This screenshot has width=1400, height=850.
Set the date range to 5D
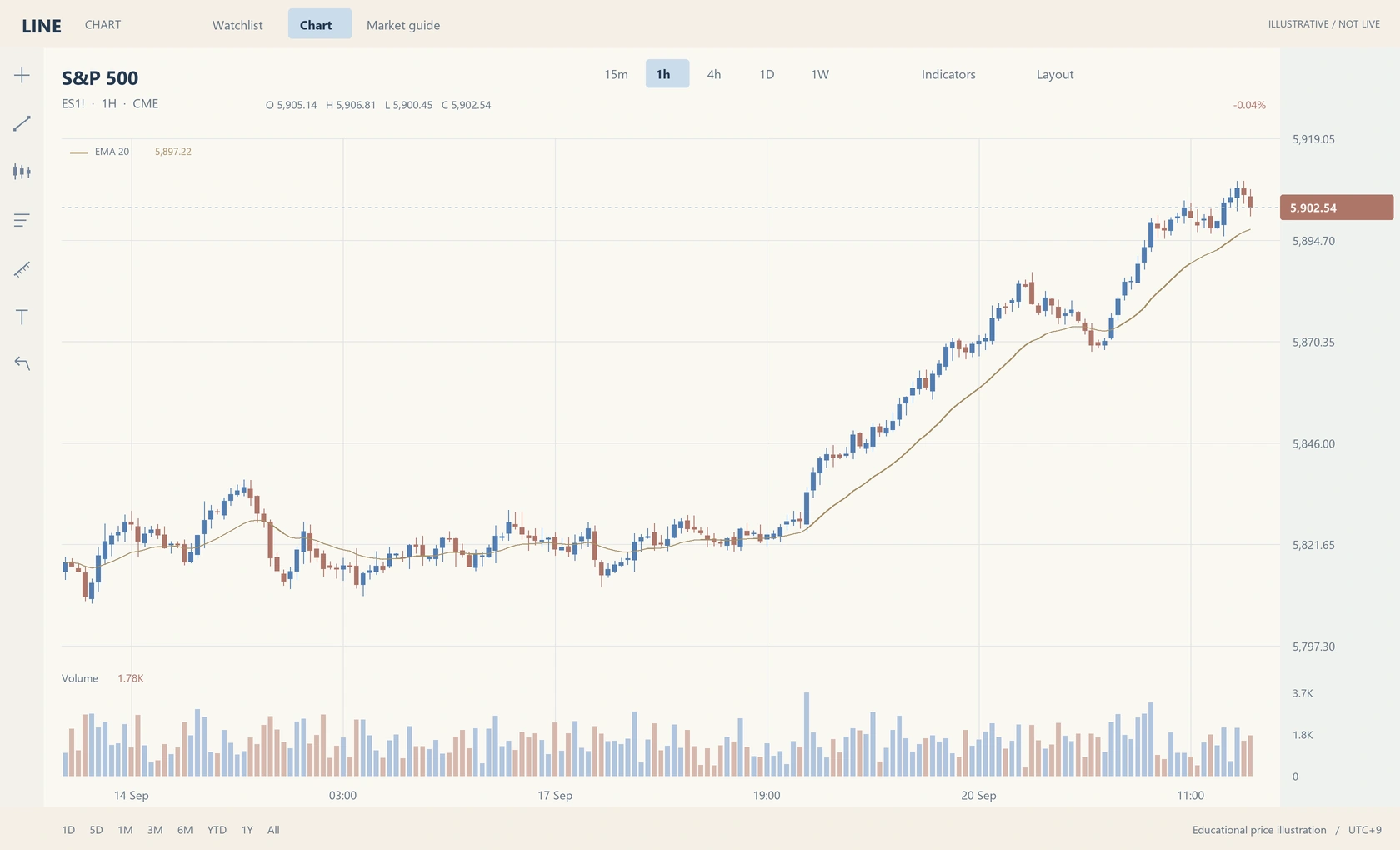tap(96, 830)
